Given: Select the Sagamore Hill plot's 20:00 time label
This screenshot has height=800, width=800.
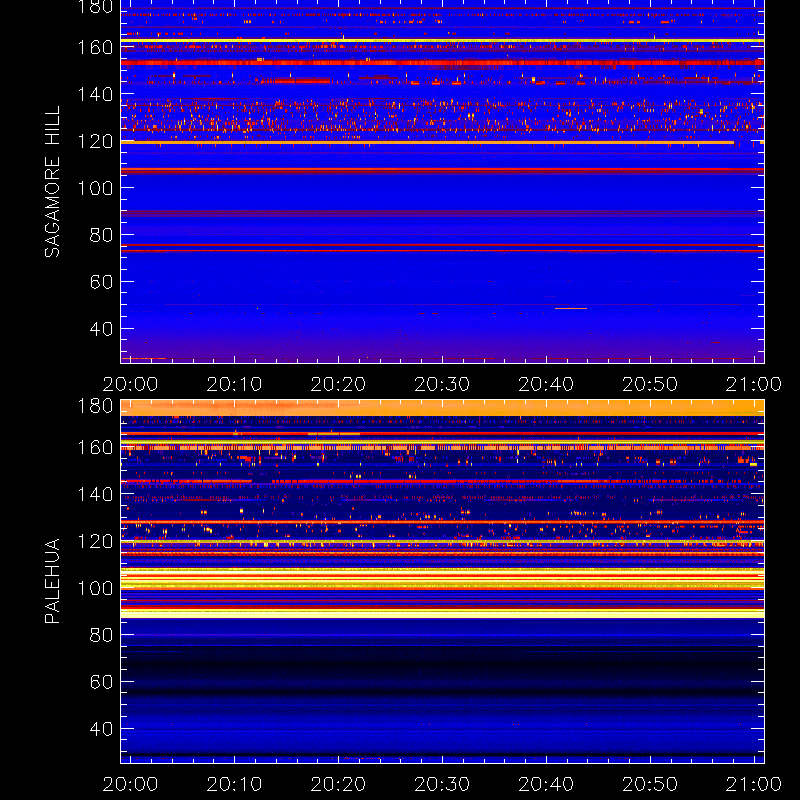Looking at the screenshot, I should (130, 384).
